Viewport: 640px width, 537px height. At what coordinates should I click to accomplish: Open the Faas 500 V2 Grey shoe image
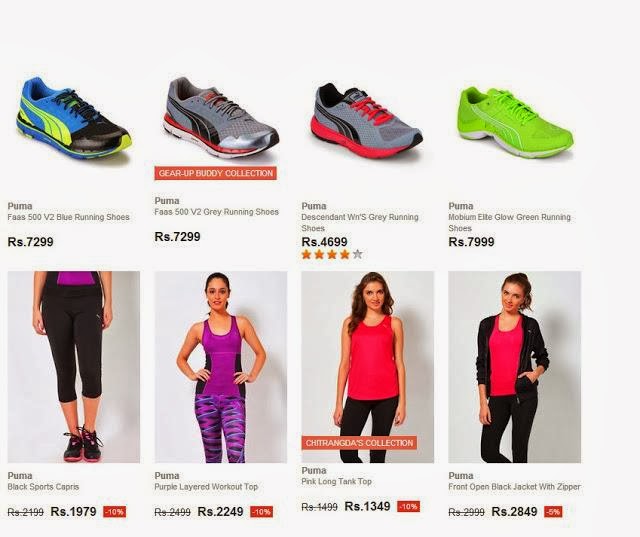(221, 118)
